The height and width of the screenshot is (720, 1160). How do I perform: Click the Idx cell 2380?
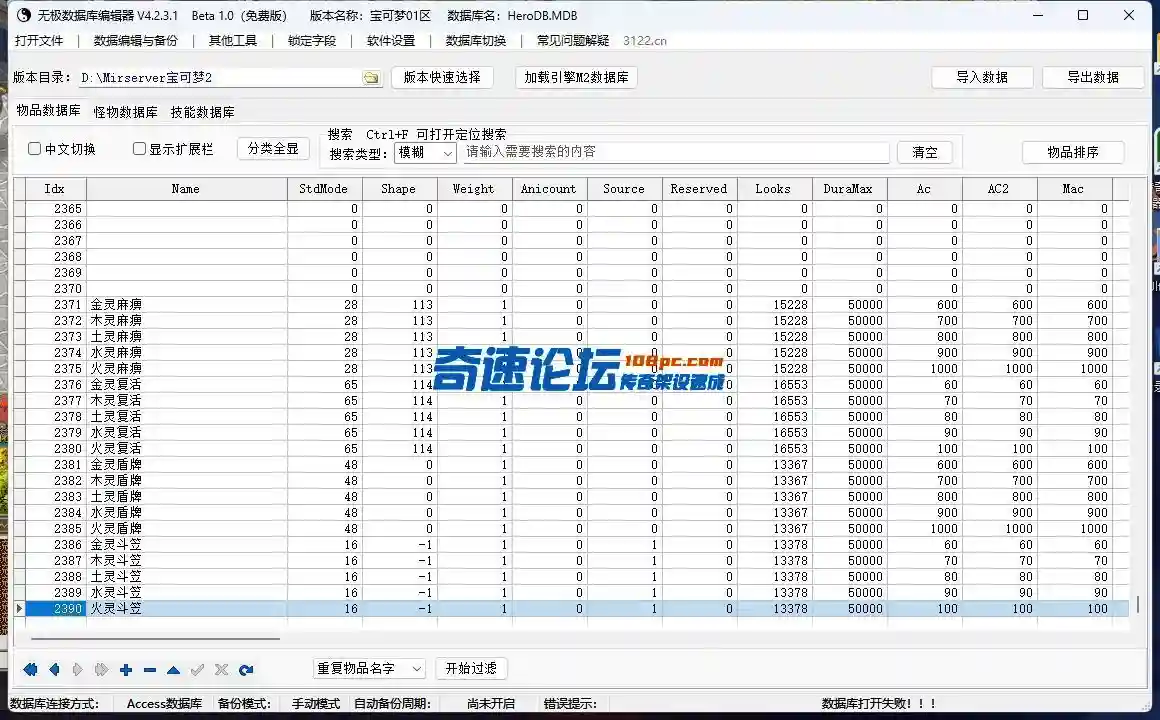(56, 448)
